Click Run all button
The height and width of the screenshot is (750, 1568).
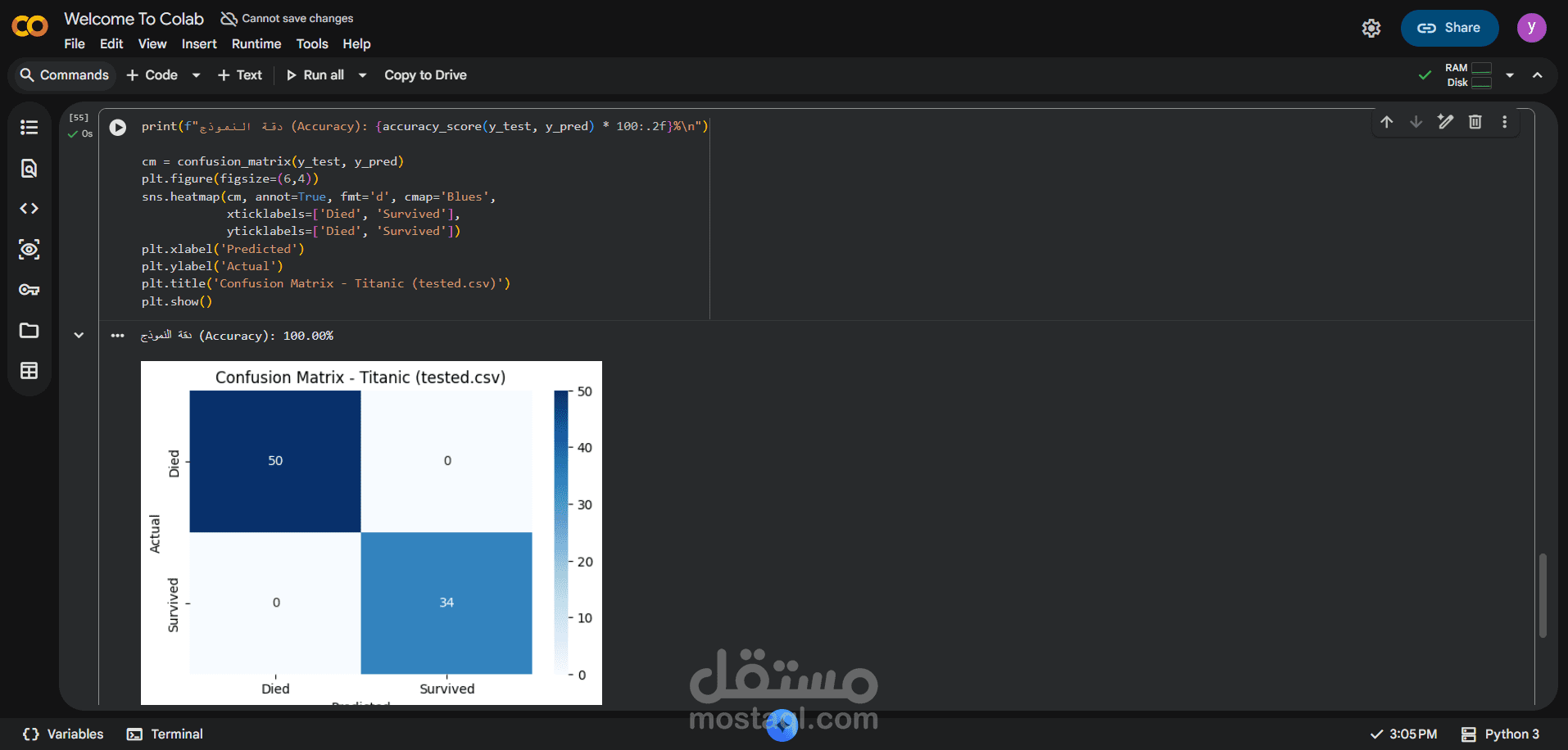(x=315, y=75)
